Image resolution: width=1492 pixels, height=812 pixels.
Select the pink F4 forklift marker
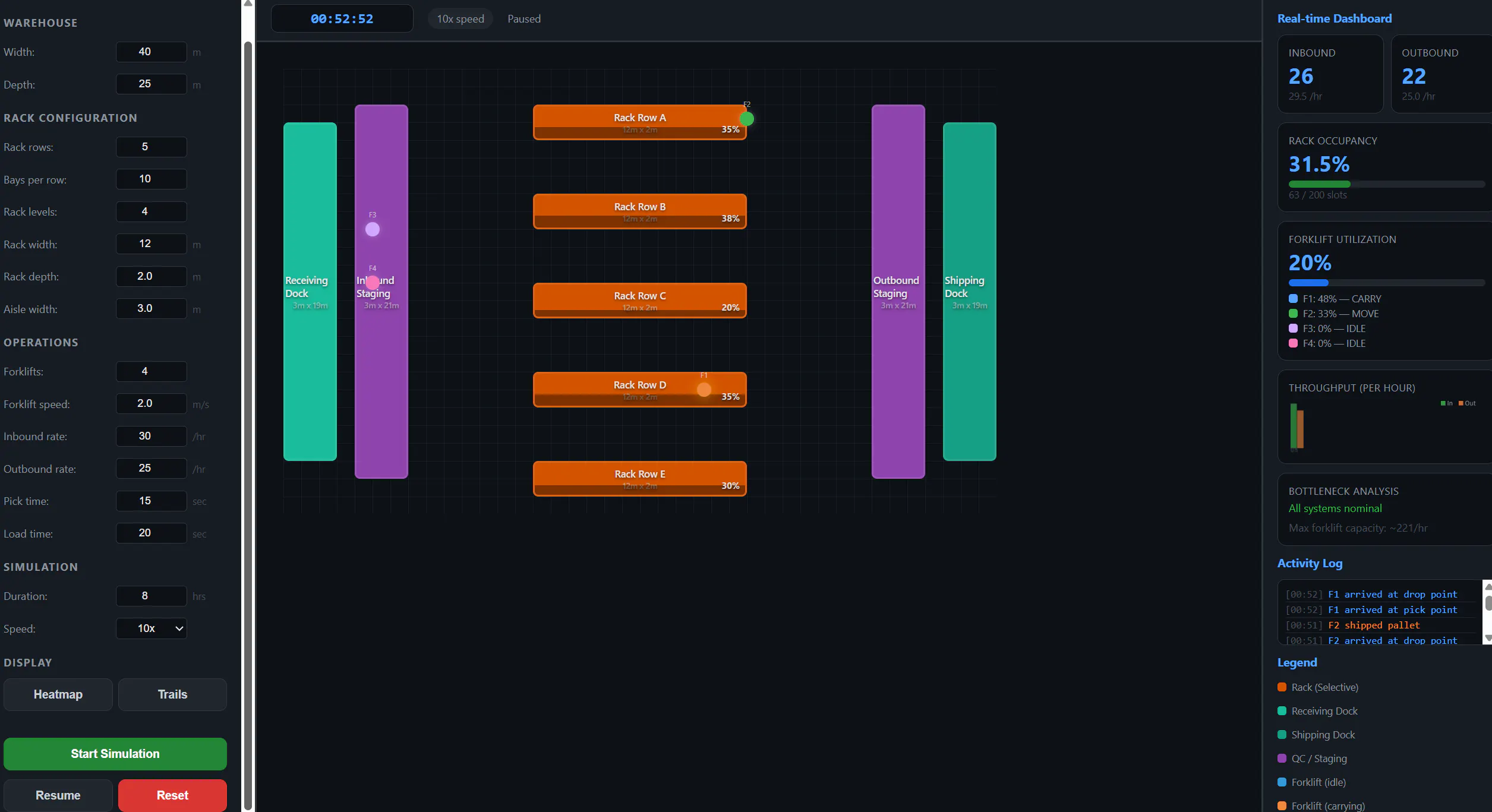[x=373, y=282]
